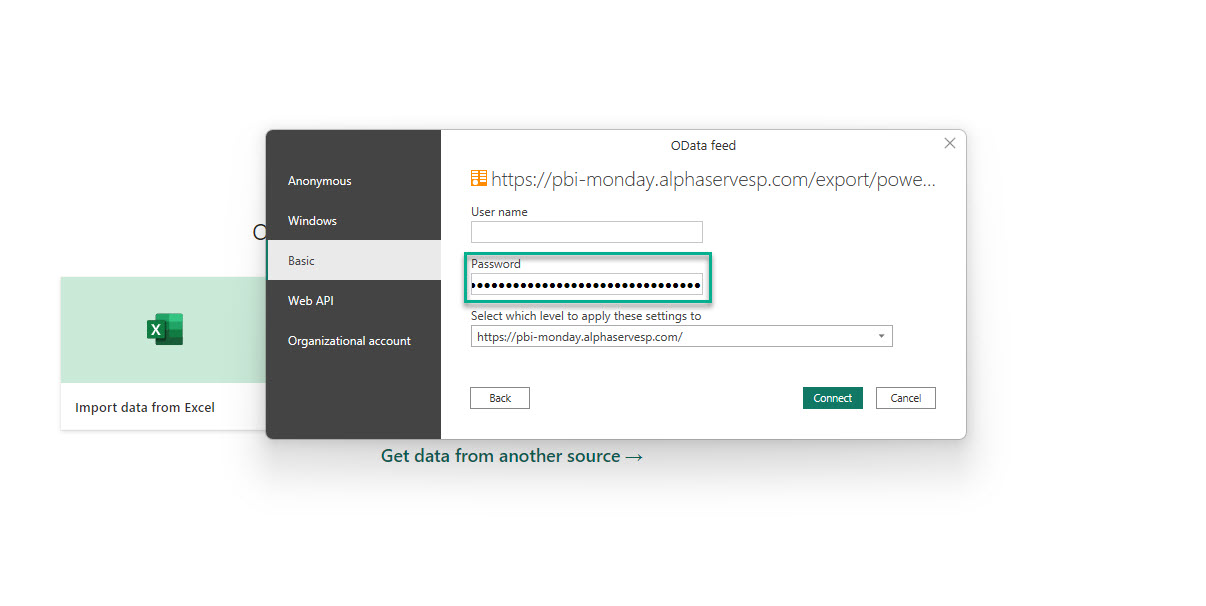The image size is (1206, 606).
Task: Select the Anonymous authentication tab
Action: (x=320, y=181)
